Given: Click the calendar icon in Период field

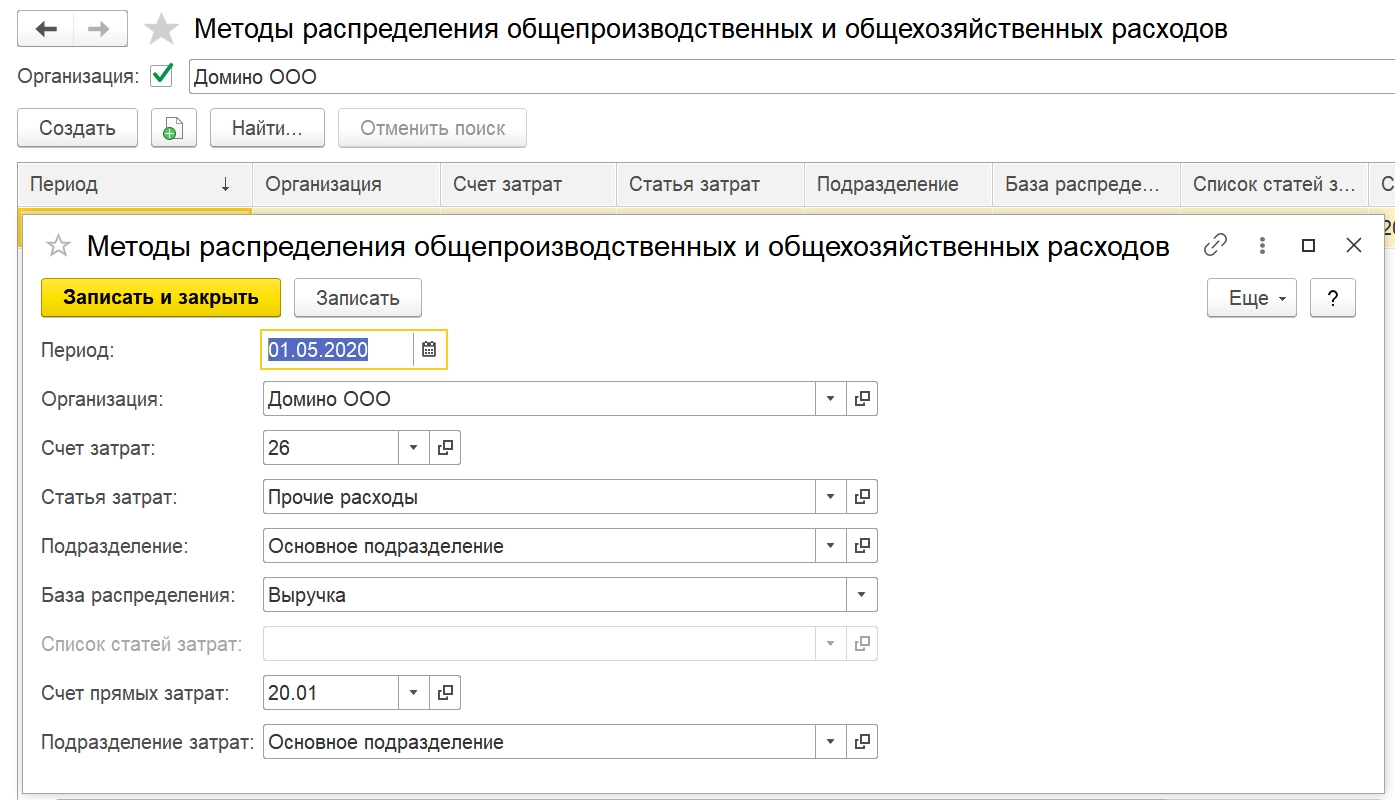Looking at the screenshot, I should [x=429, y=350].
